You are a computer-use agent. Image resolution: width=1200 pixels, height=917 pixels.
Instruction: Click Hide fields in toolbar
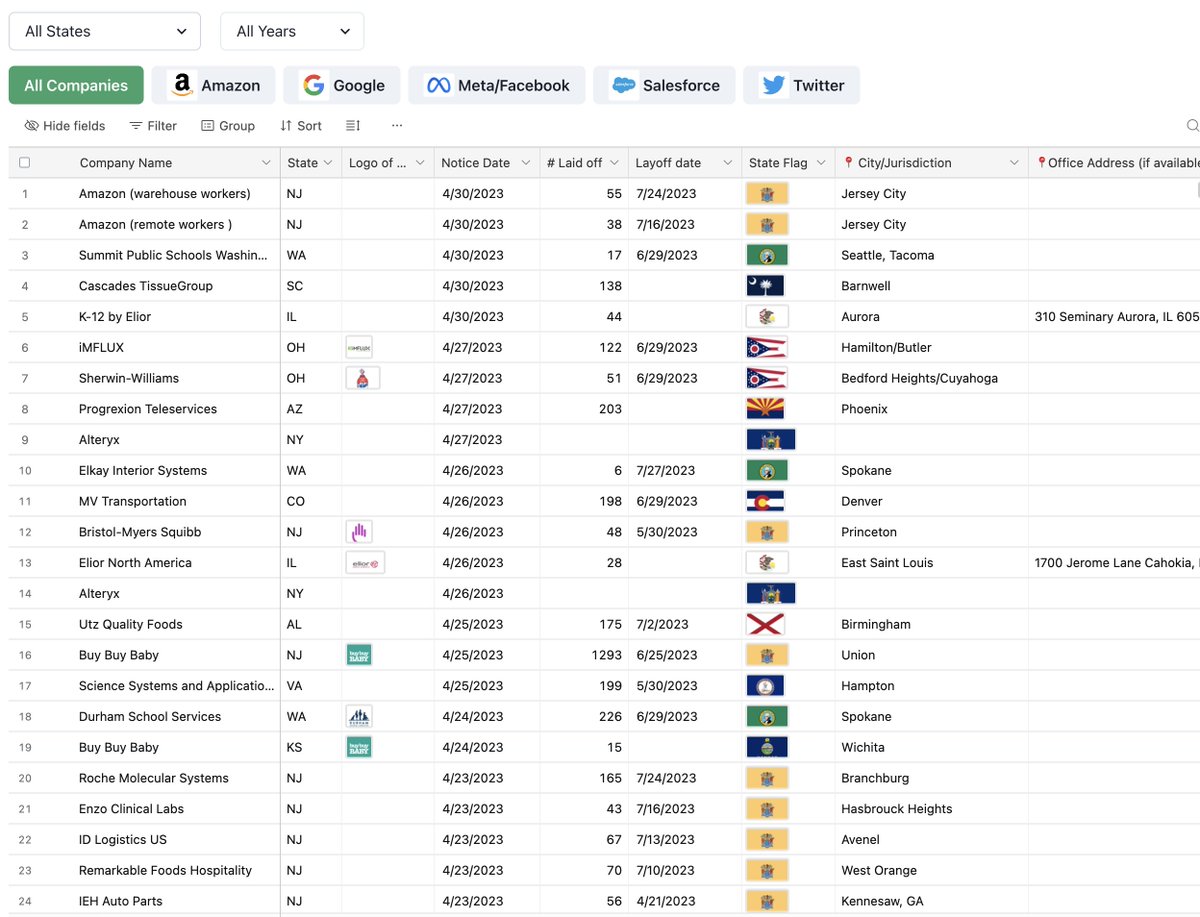pos(64,126)
